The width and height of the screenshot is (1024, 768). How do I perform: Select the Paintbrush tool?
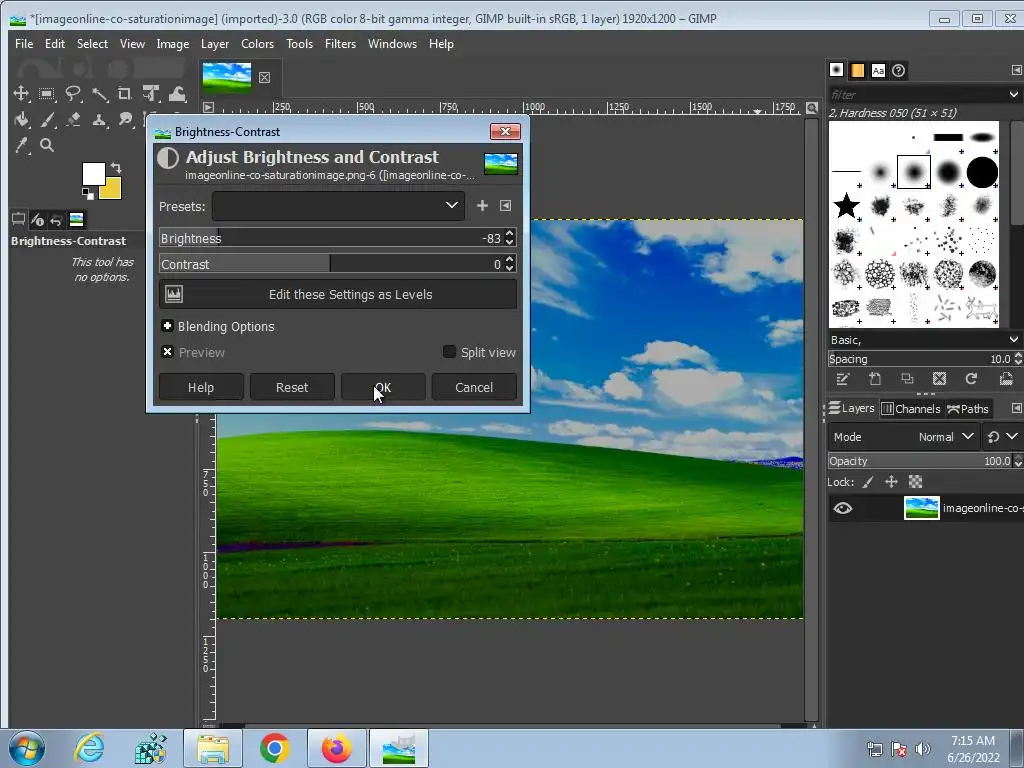pyautogui.click(x=47, y=120)
